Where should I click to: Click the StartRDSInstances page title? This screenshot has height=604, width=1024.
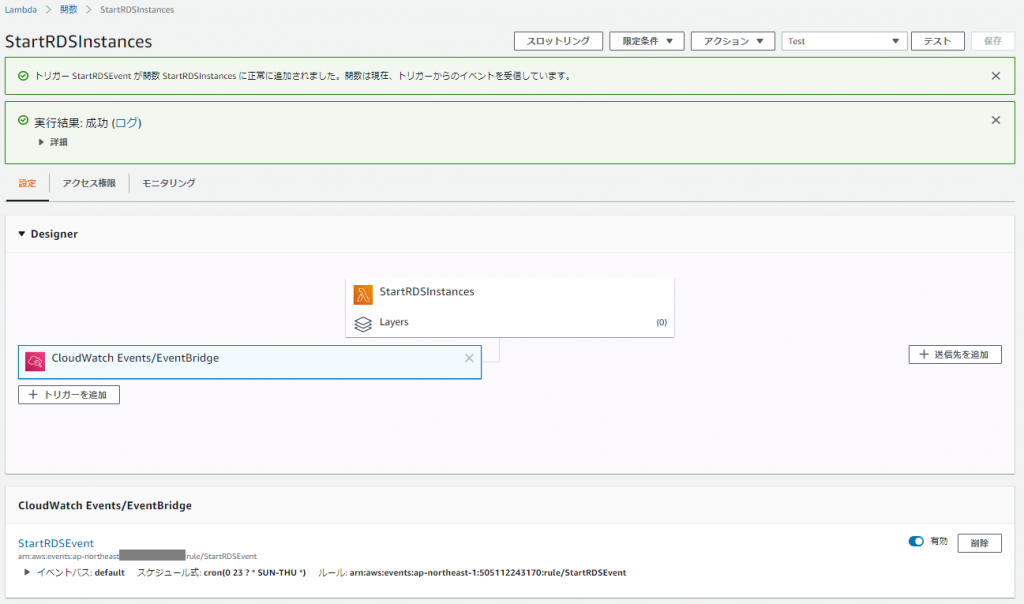point(78,41)
